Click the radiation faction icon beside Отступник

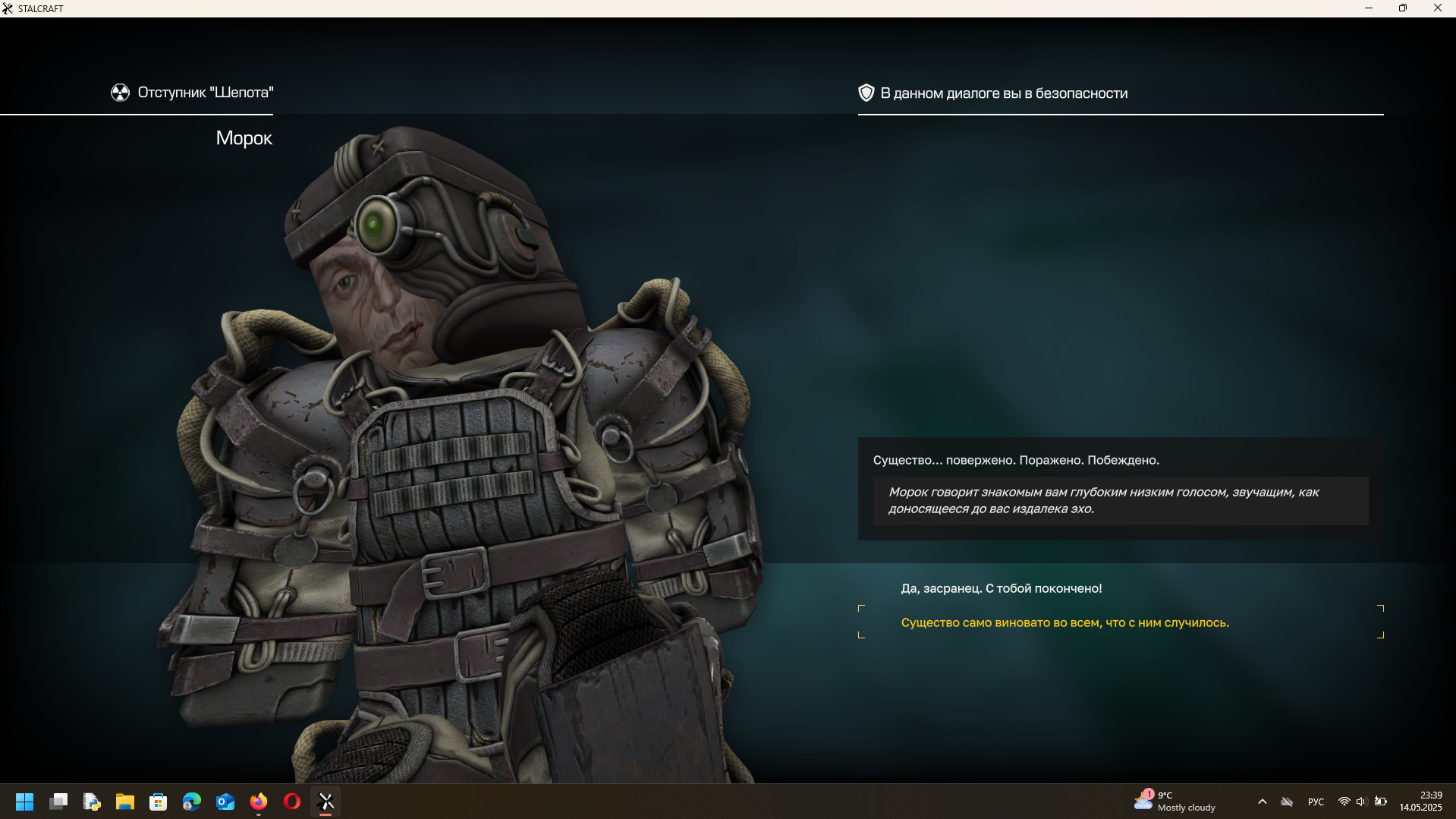120,93
